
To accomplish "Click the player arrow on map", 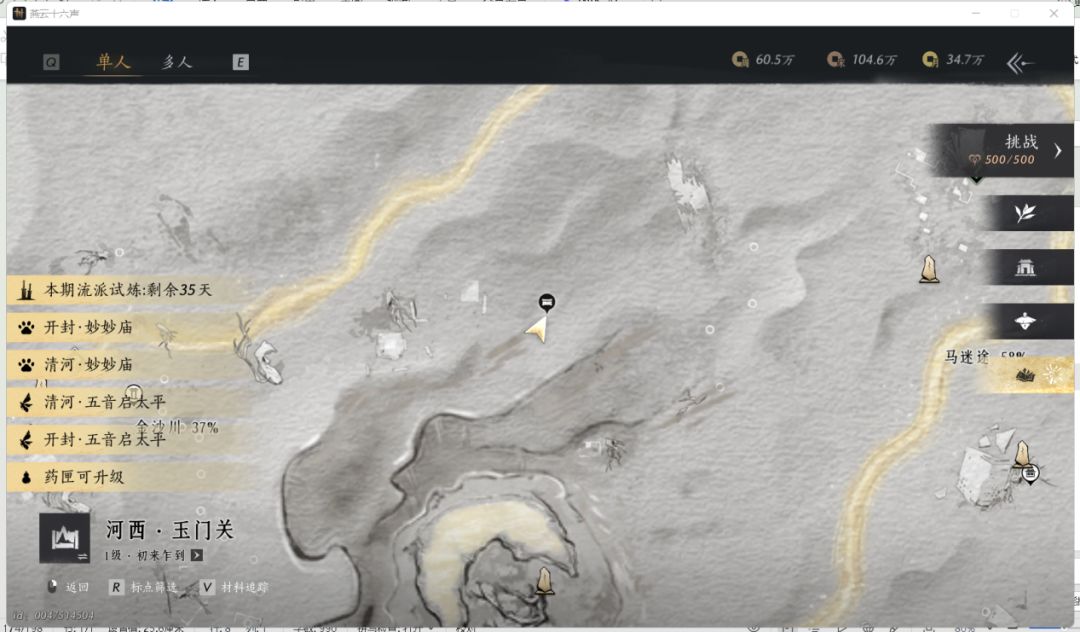I will click(537, 329).
